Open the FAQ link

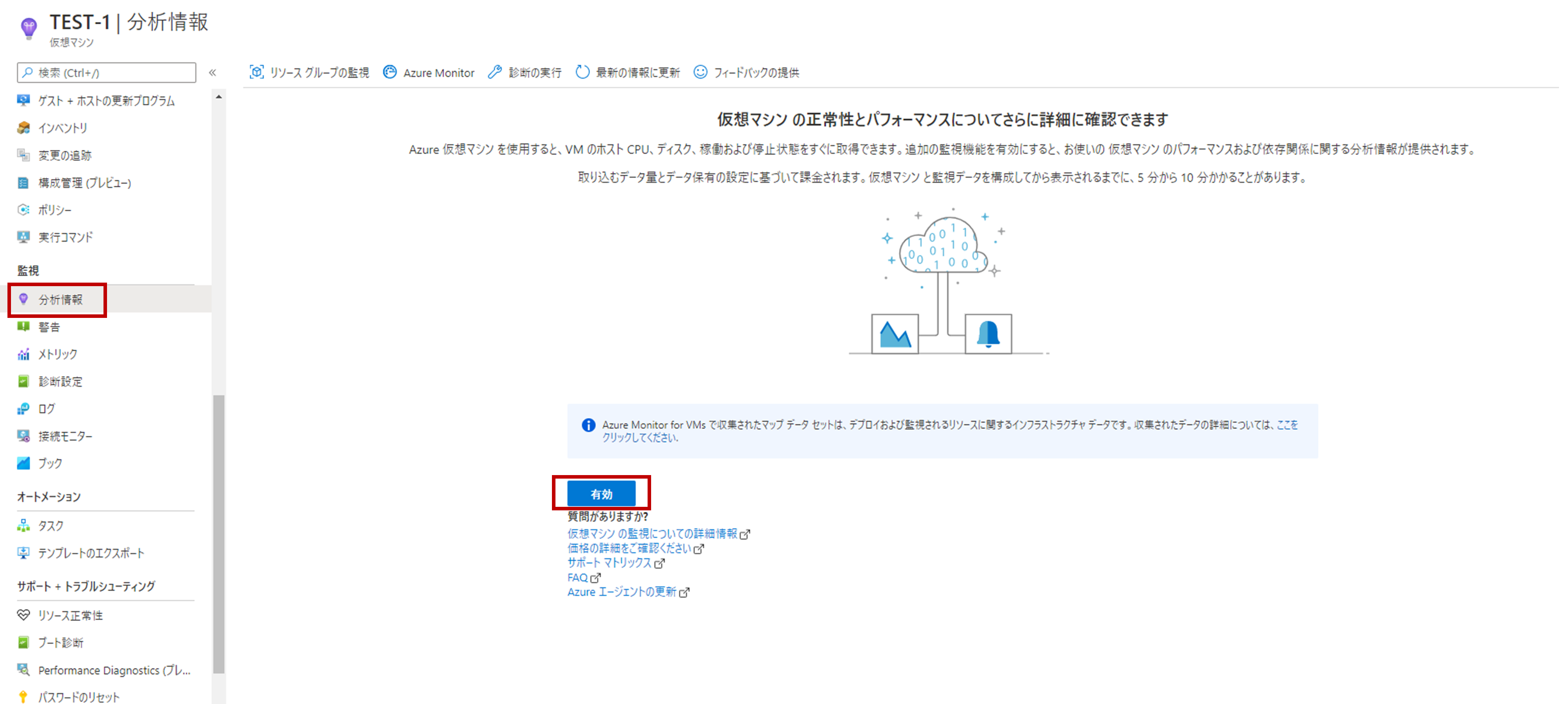point(577,577)
